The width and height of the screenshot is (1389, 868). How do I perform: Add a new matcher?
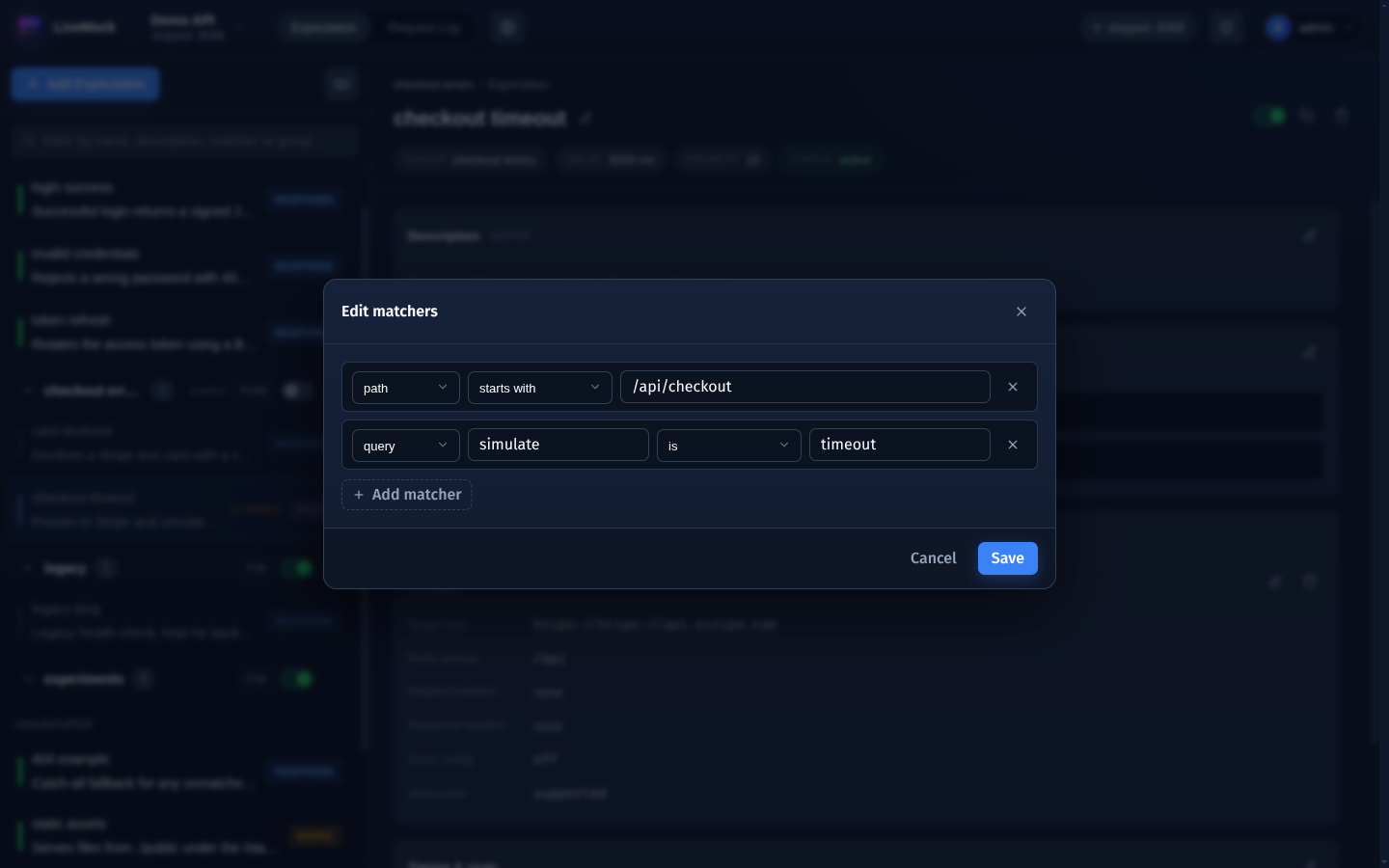(407, 495)
